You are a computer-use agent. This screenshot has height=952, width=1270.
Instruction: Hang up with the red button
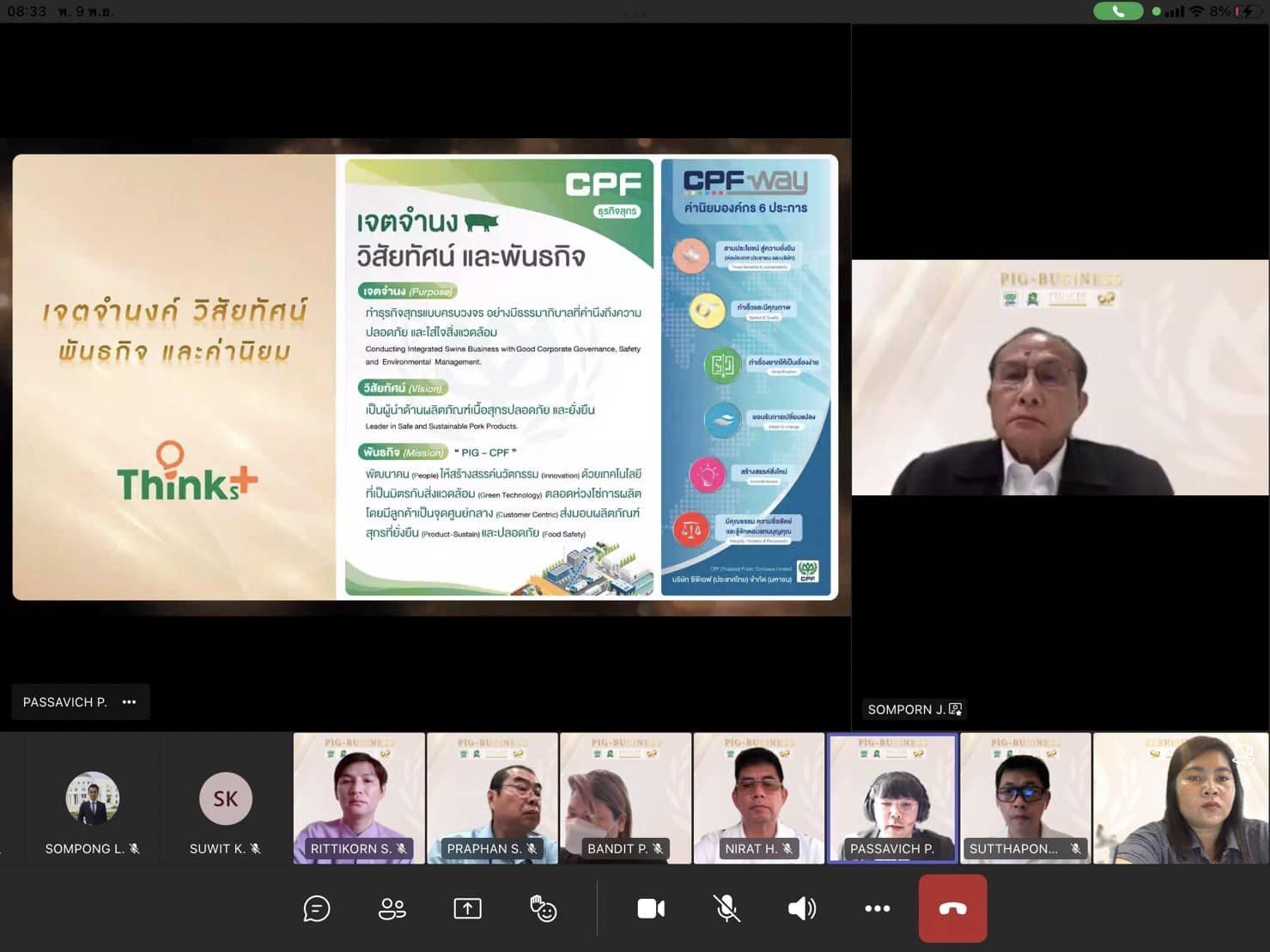point(952,908)
